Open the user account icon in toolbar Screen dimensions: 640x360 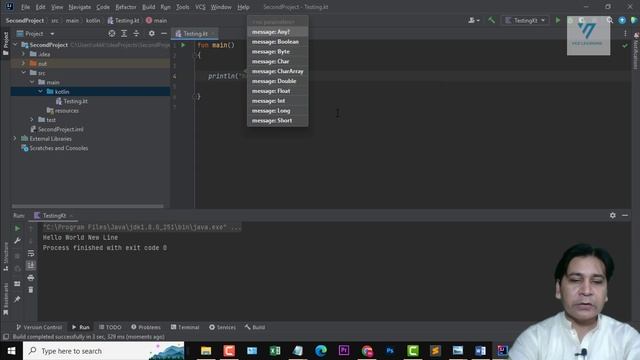pos(473,20)
